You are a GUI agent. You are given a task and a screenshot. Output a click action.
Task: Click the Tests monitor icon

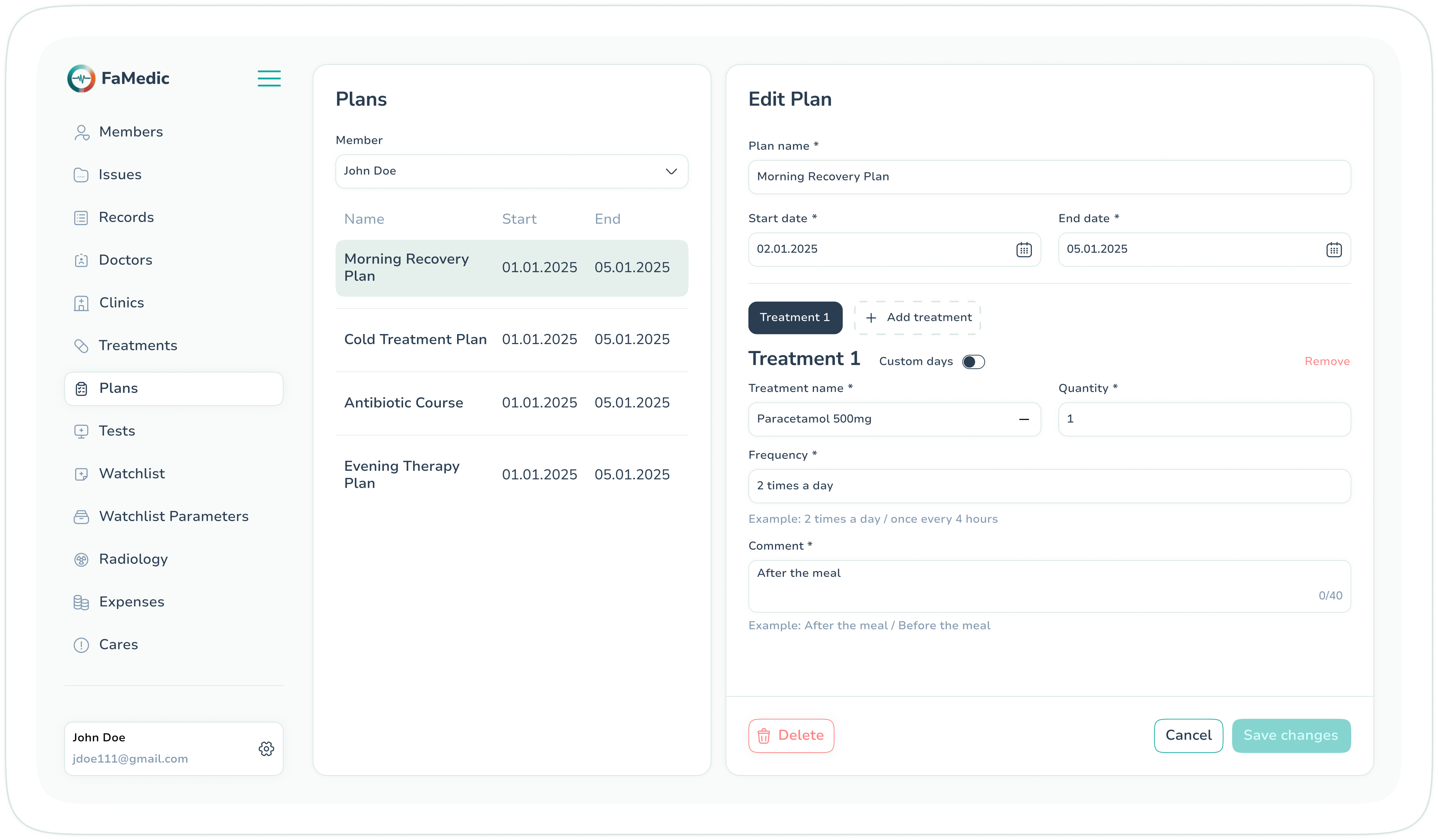tap(81, 432)
